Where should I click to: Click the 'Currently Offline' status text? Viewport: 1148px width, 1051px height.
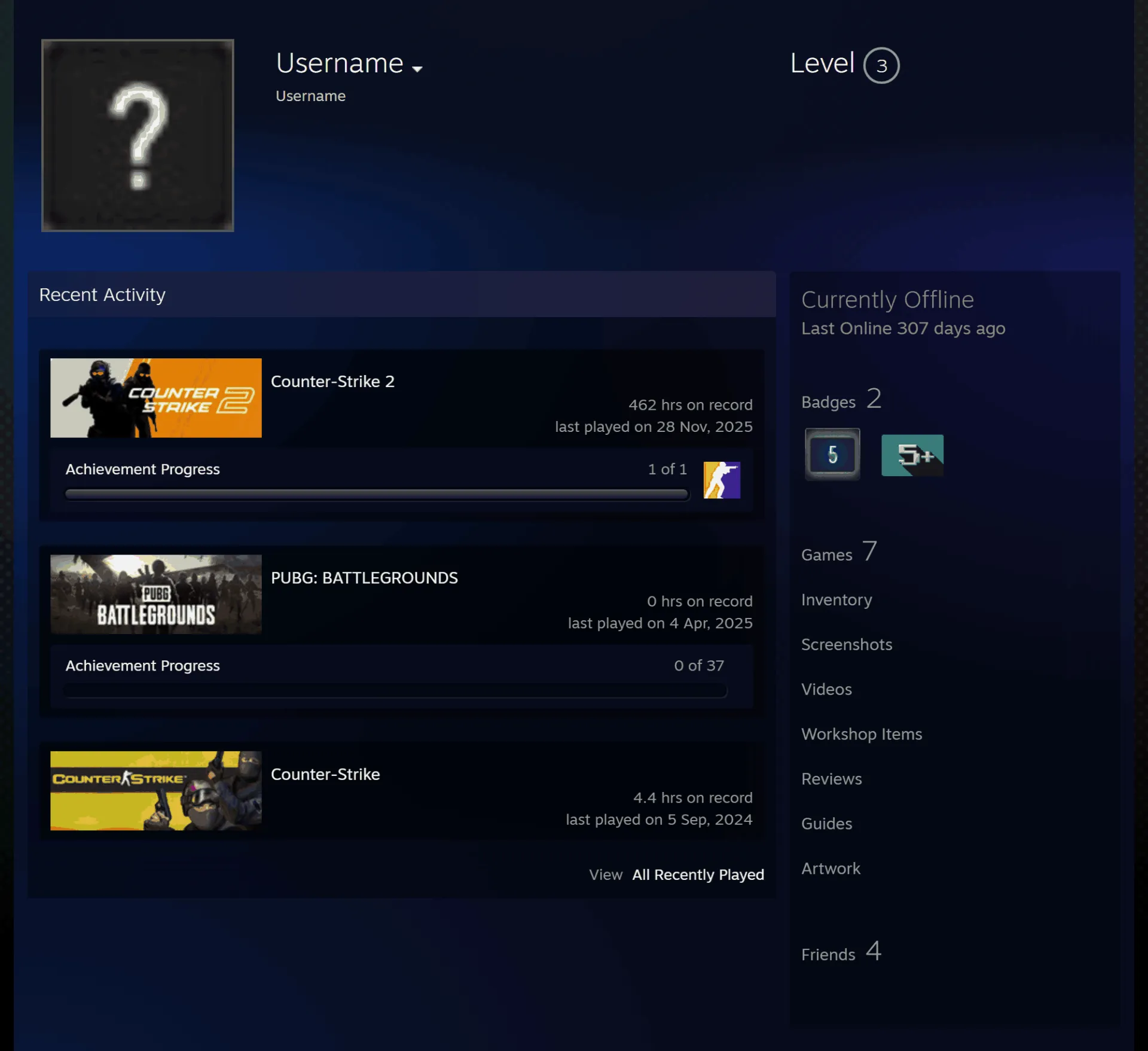click(x=887, y=299)
